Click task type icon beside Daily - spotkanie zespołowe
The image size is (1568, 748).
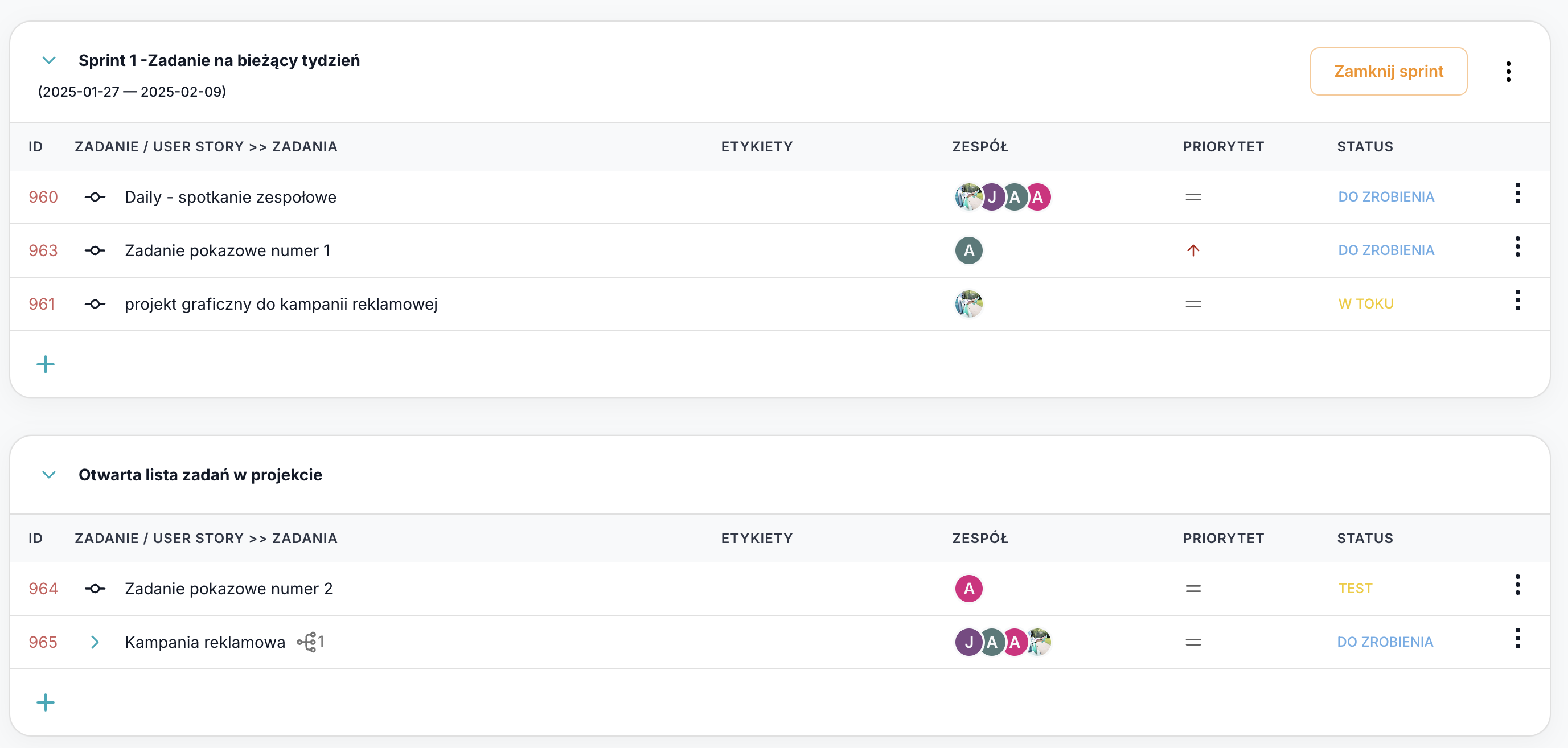pos(95,196)
